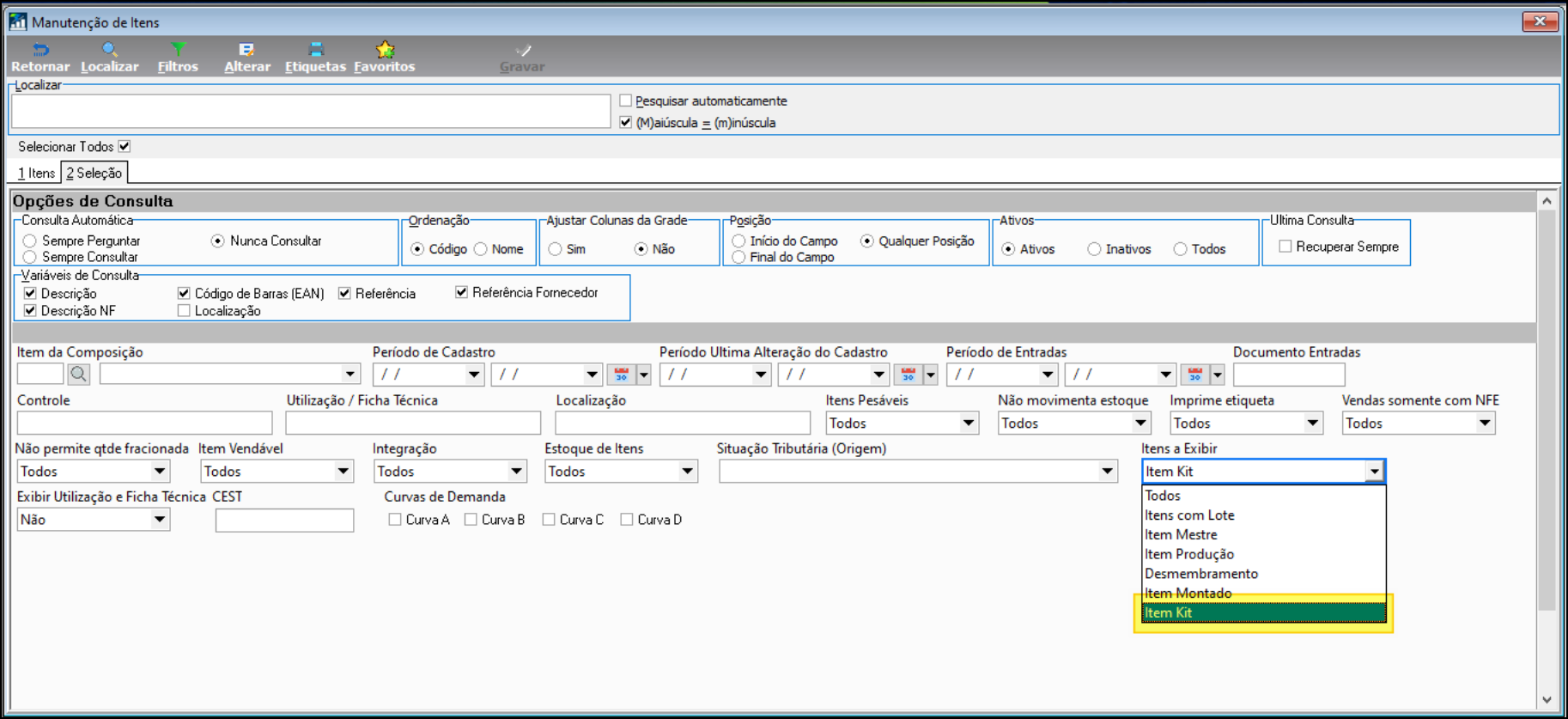Click the app icon in title bar
Viewport: 1568px width, 719px height.
[x=18, y=21]
